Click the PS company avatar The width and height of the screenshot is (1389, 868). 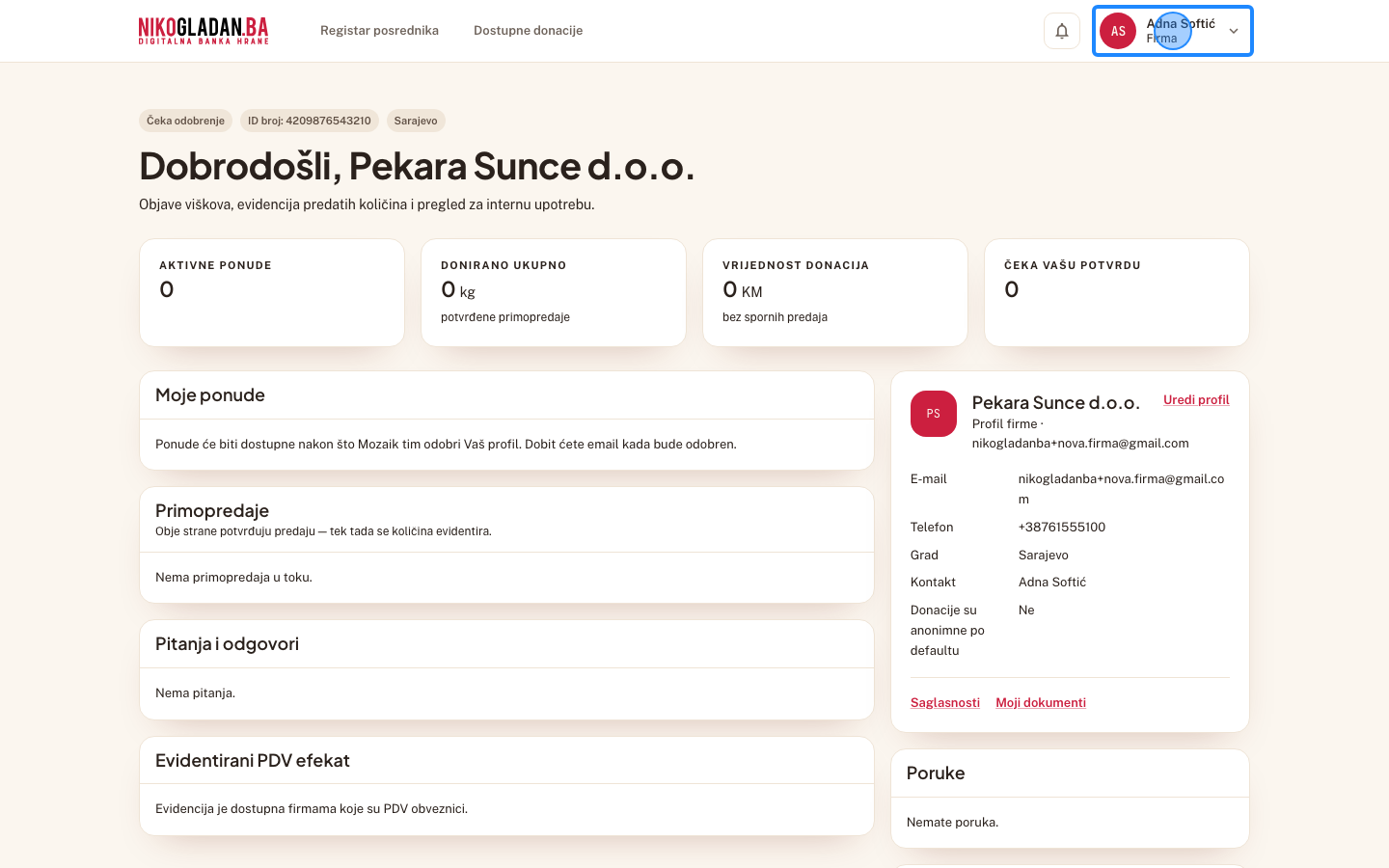pyautogui.click(x=933, y=414)
